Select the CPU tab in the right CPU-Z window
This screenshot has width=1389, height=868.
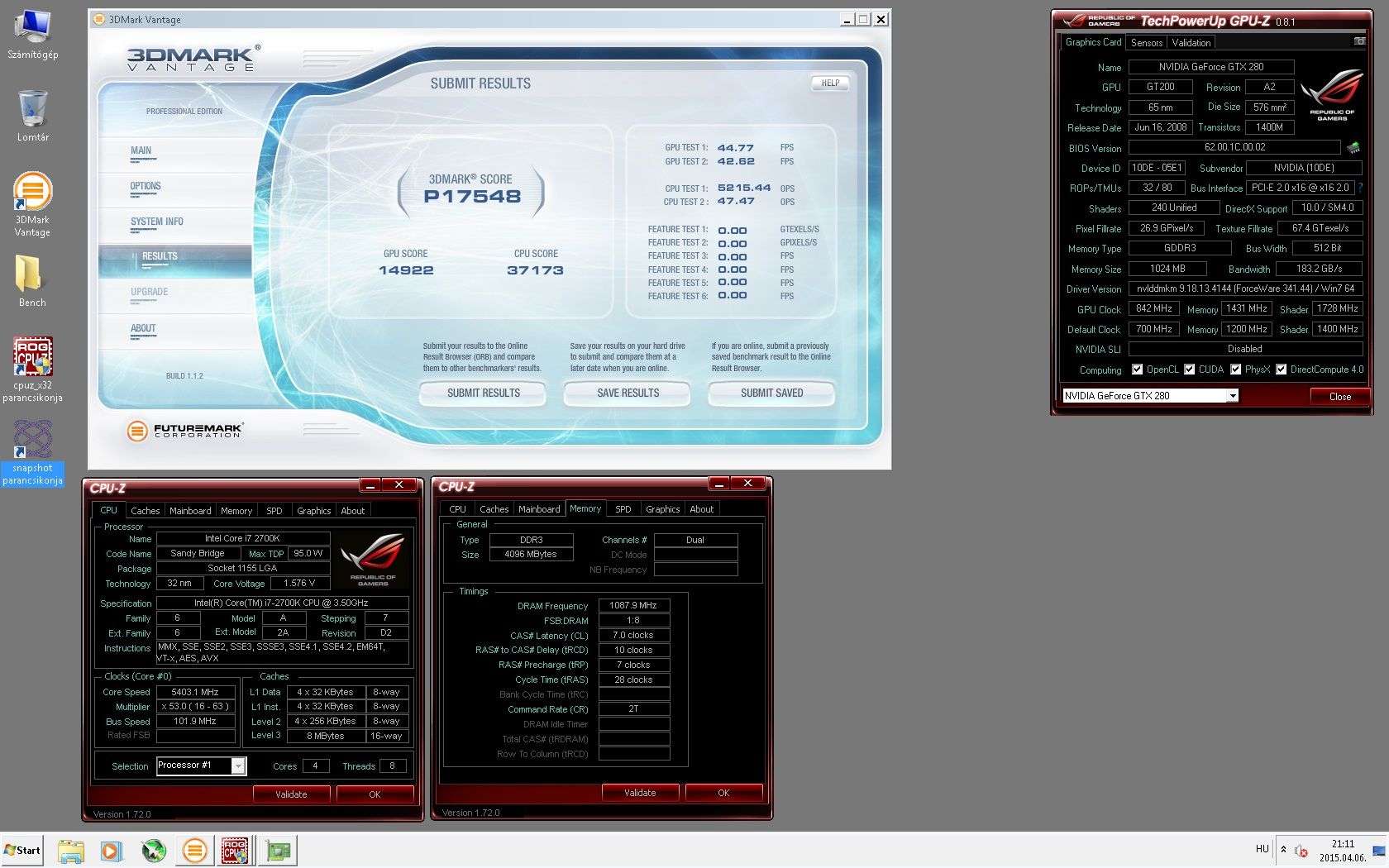click(x=458, y=509)
